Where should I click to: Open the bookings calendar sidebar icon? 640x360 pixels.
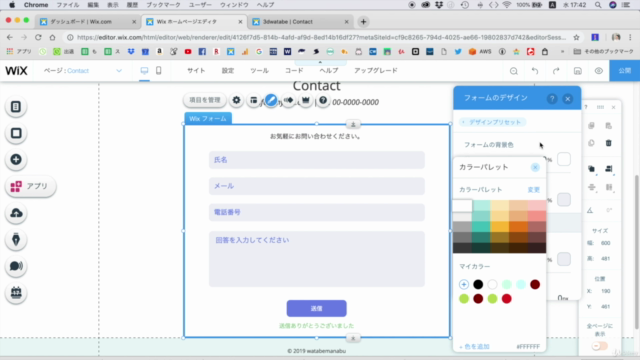(x=16, y=293)
